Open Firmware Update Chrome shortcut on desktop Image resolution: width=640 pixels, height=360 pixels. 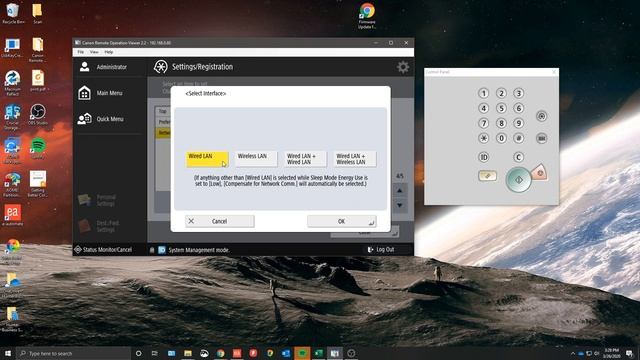point(367,16)
